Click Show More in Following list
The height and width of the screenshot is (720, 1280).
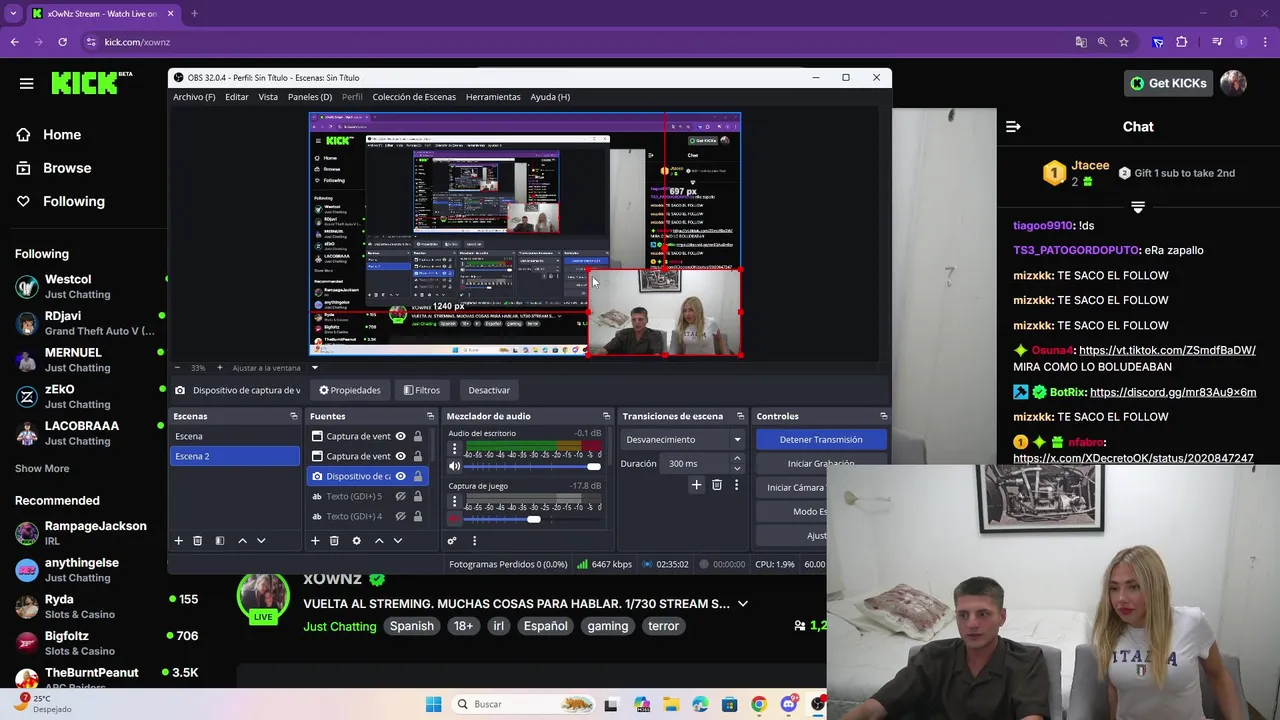point(42,468)
